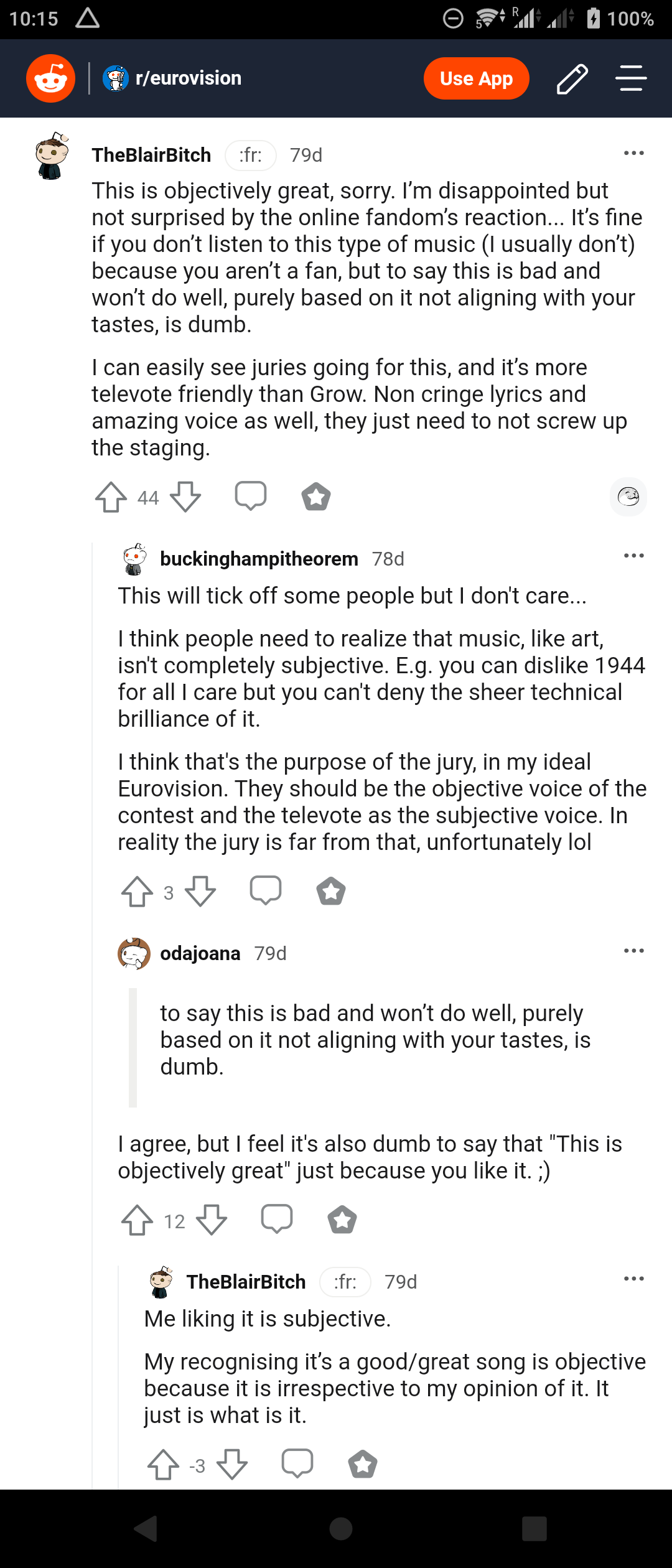Upvote the -3 scored reply
The width and height of the screenshot is (672, 1568).
click(163, 1465)
